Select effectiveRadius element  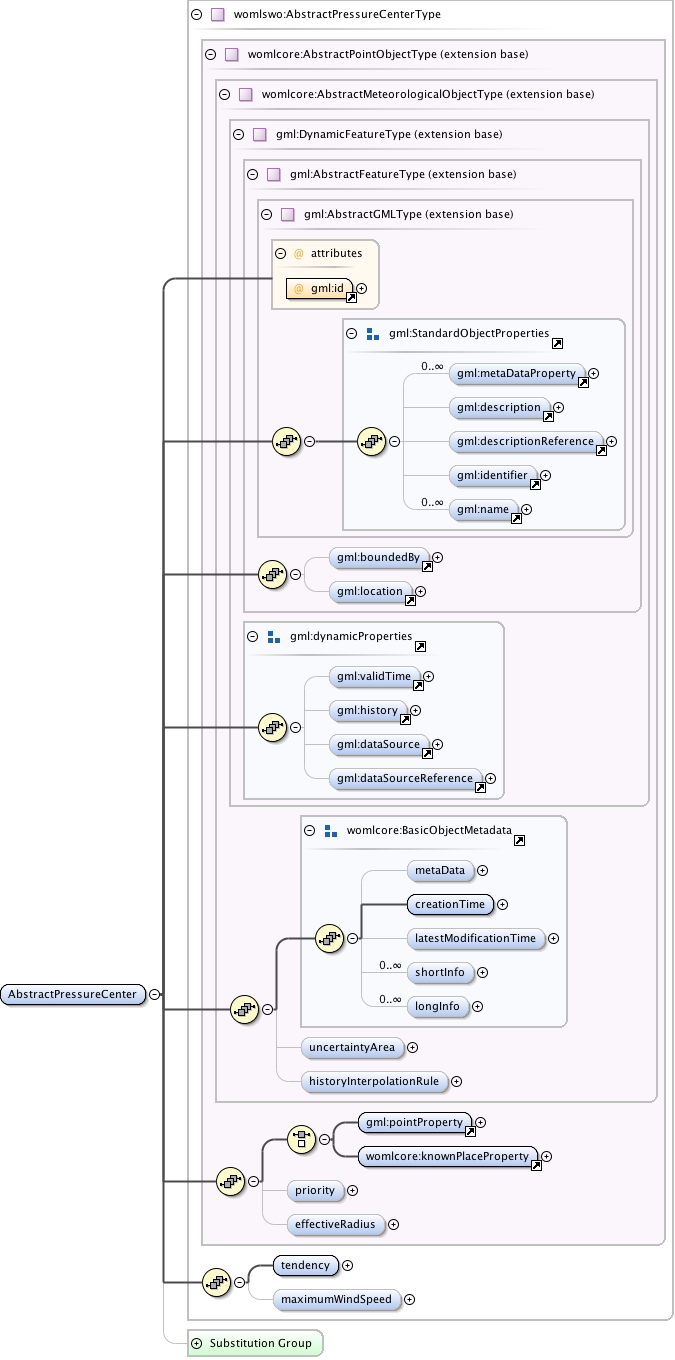click(x=335, y=1225)
